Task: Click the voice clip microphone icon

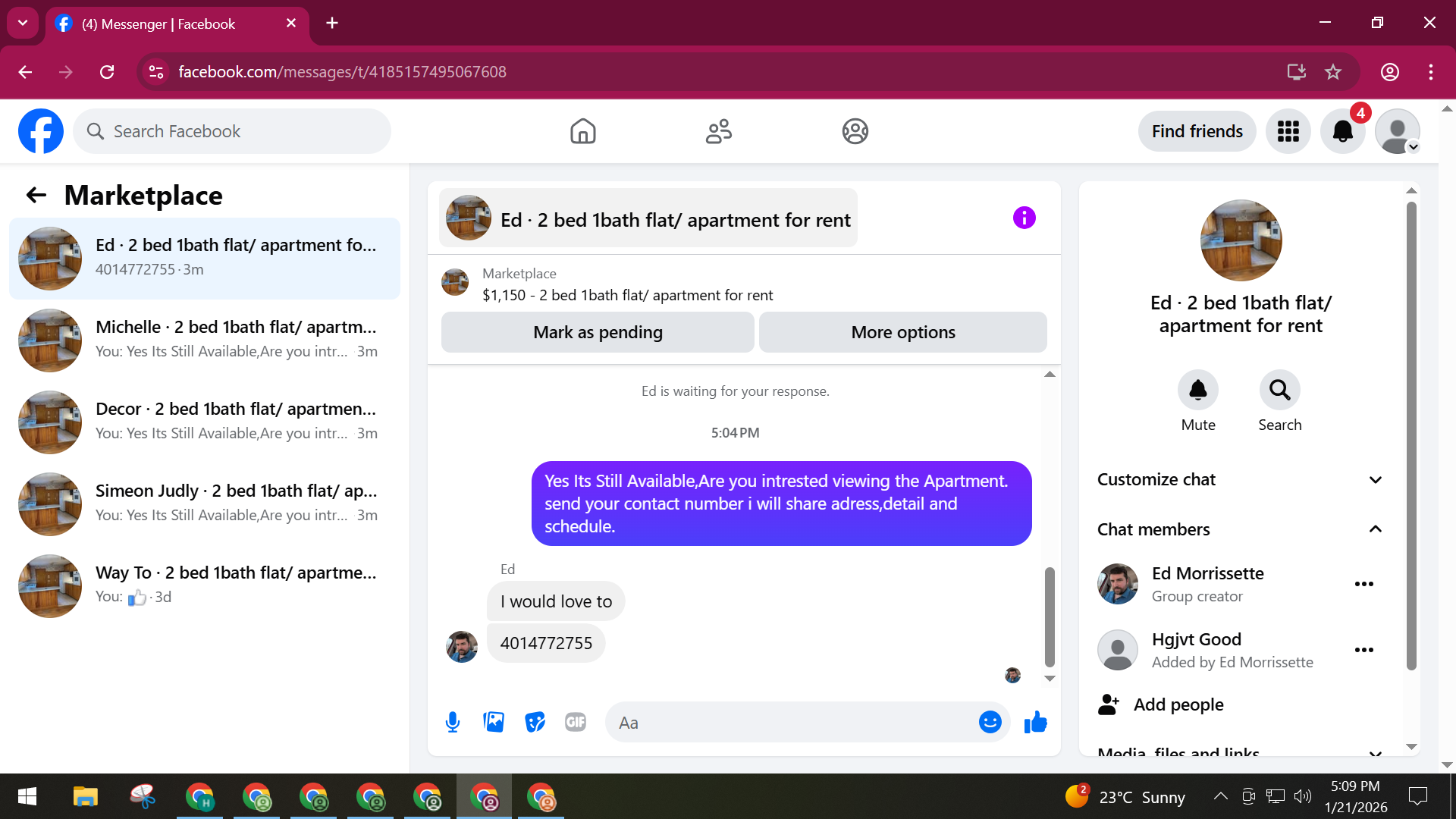Action: point(453,722)
